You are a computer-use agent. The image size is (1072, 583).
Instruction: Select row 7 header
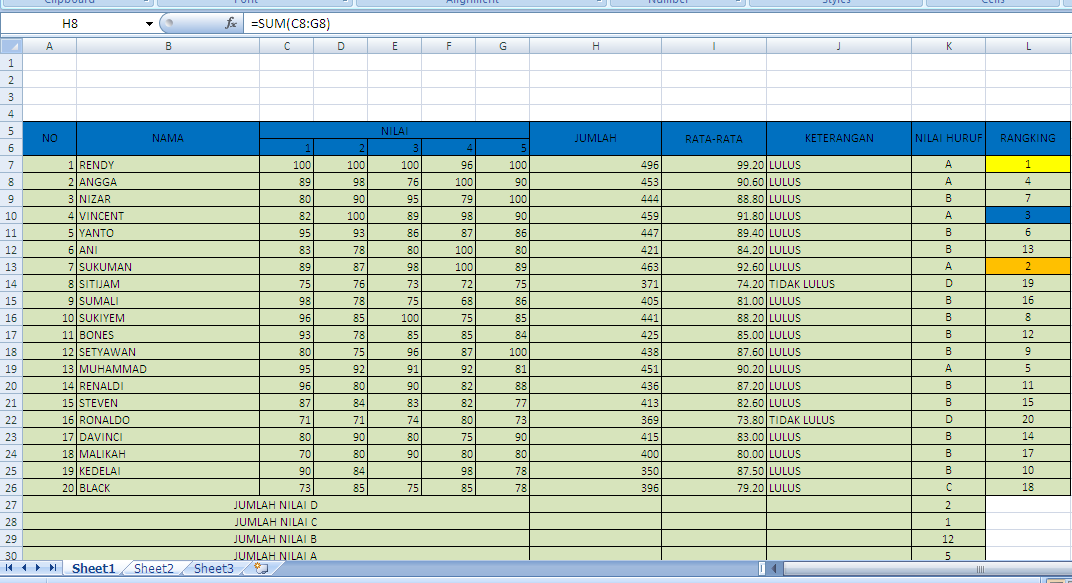tap(11, 165)
